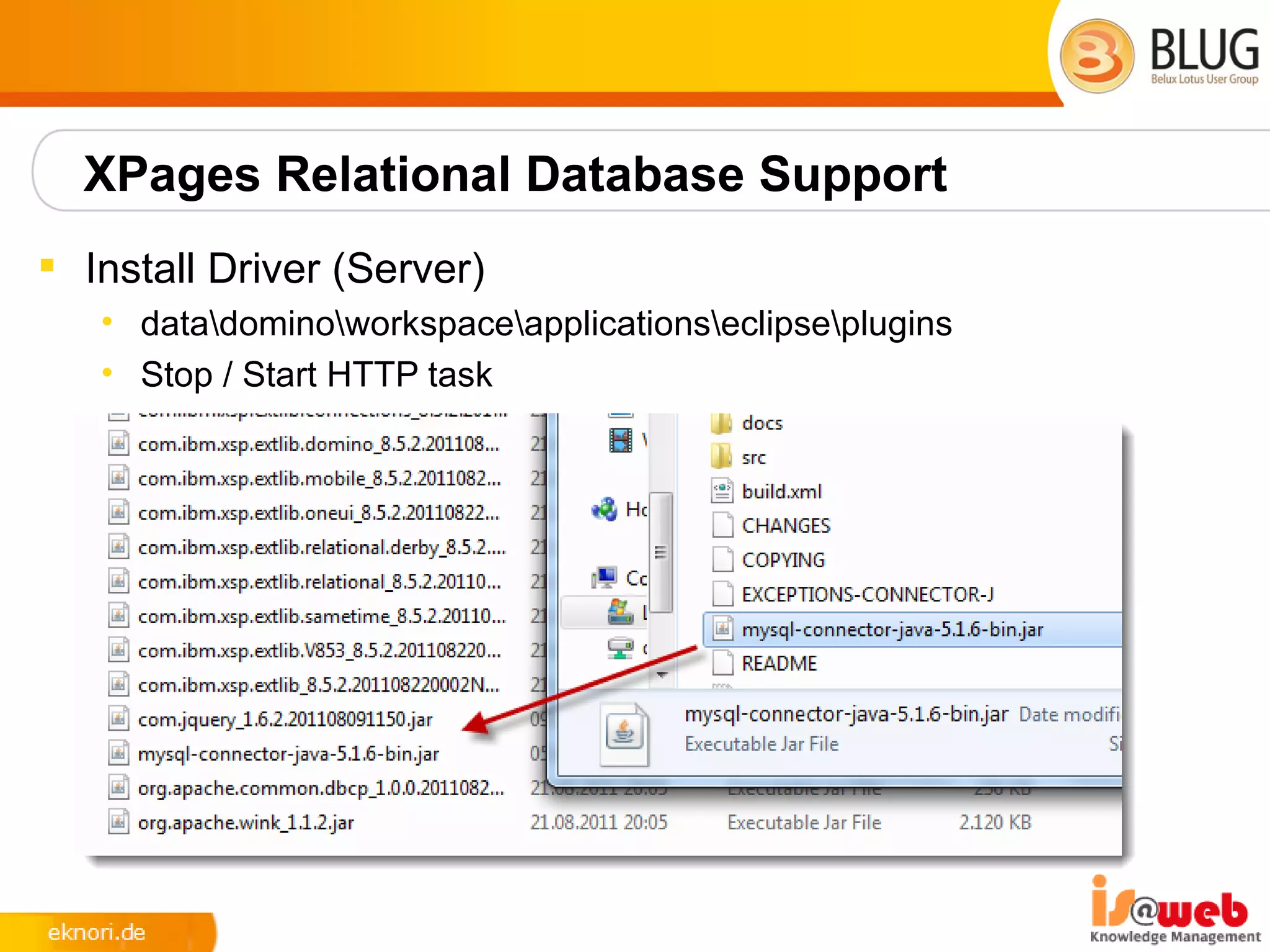Click the navigation pane scroll down arrow
This screenshot has height=952, width=1270.
coord(662,674)
